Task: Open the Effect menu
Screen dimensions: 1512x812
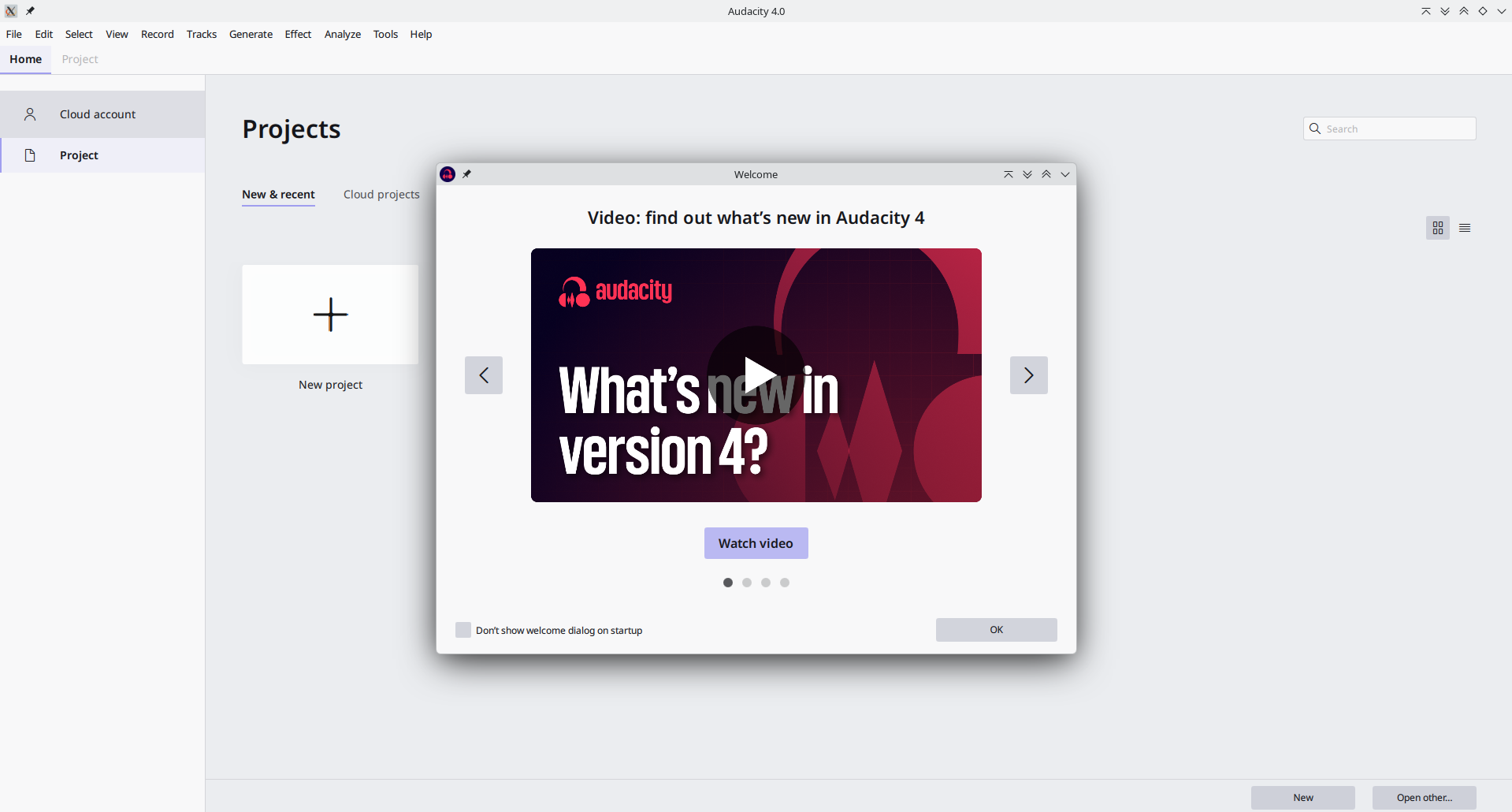Action: tap(298, 34)
